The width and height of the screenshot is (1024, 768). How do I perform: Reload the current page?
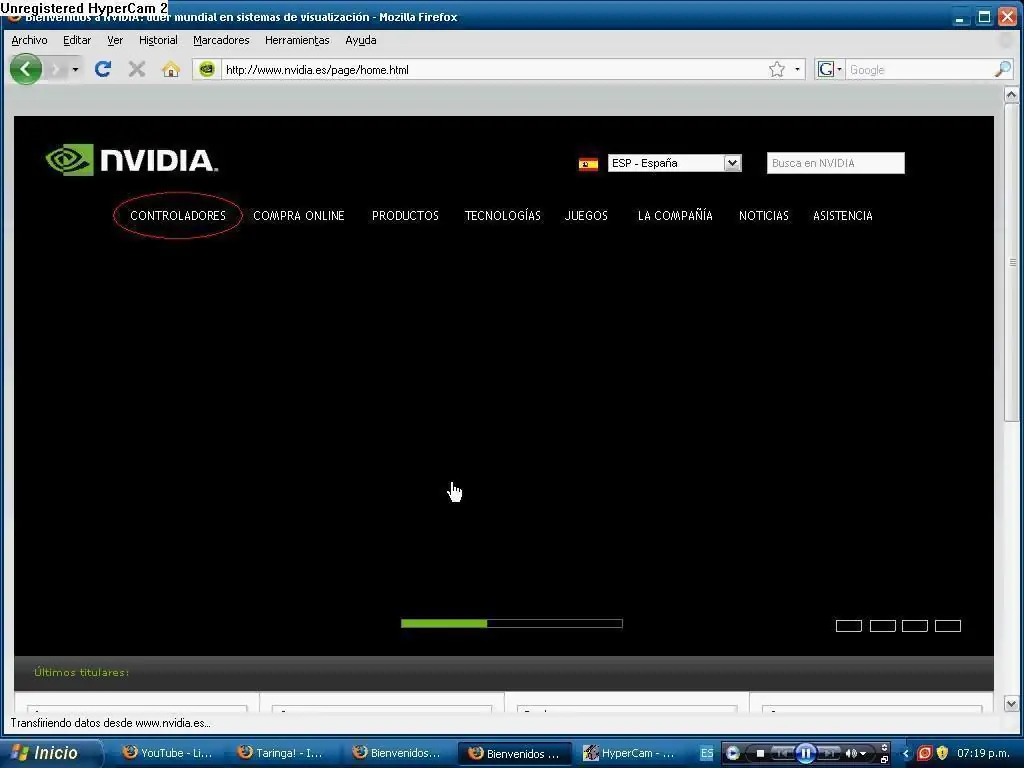(x=103, y=69)
